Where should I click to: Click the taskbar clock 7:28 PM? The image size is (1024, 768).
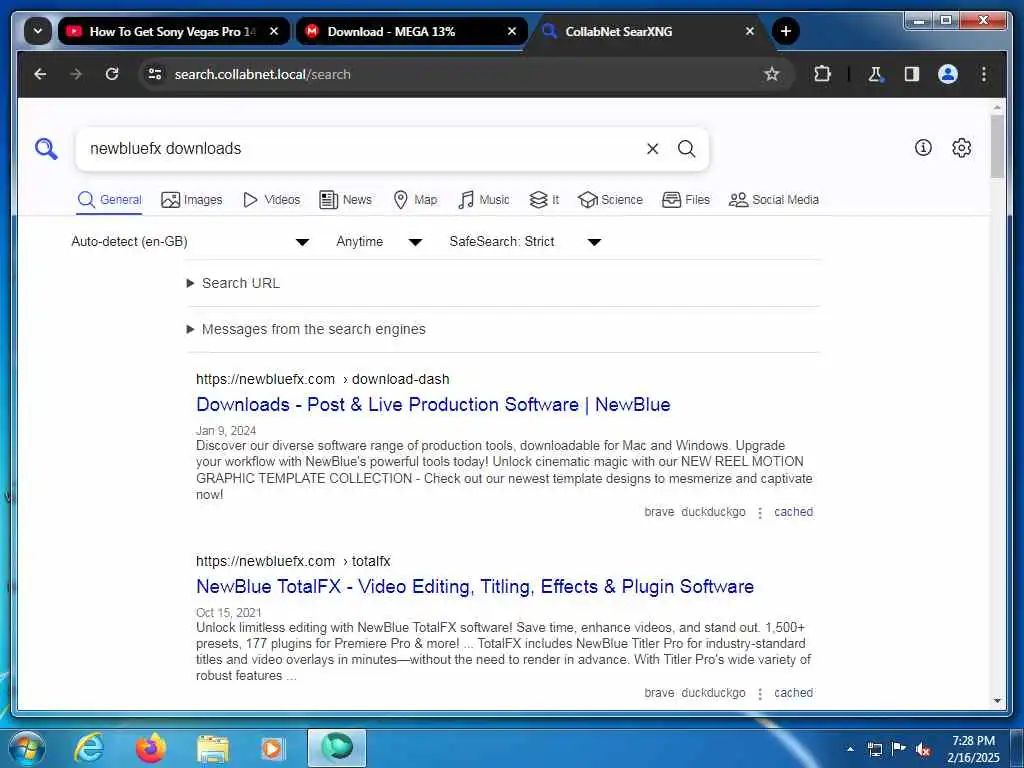973,749
